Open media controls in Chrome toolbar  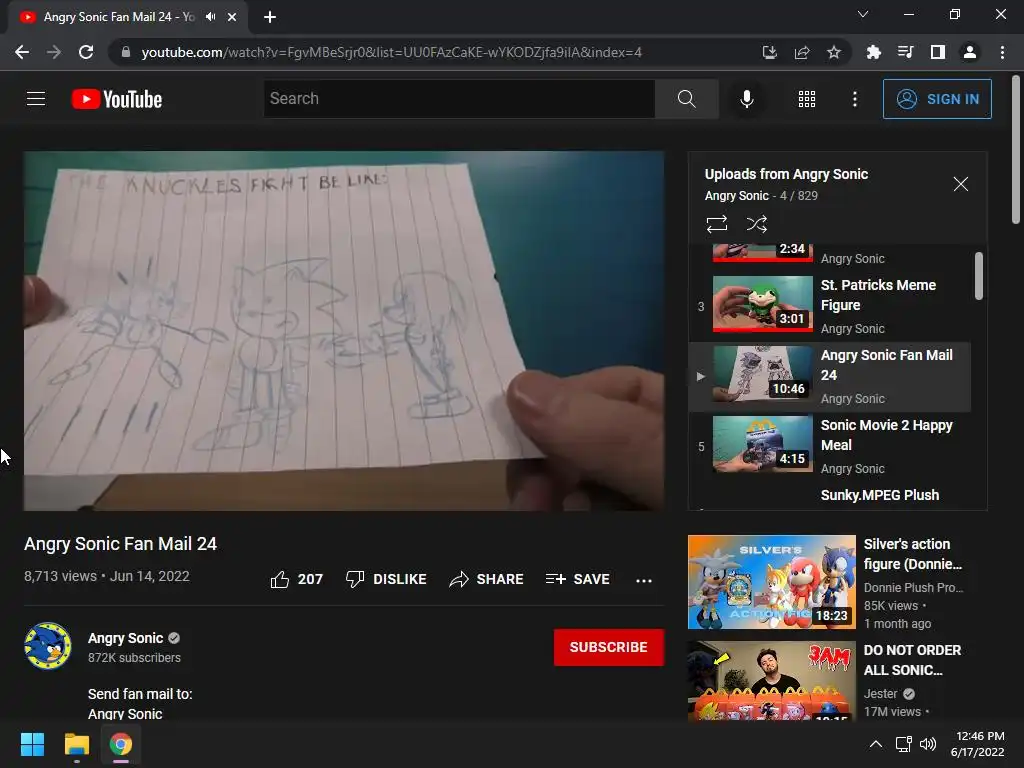pos(906,52)
